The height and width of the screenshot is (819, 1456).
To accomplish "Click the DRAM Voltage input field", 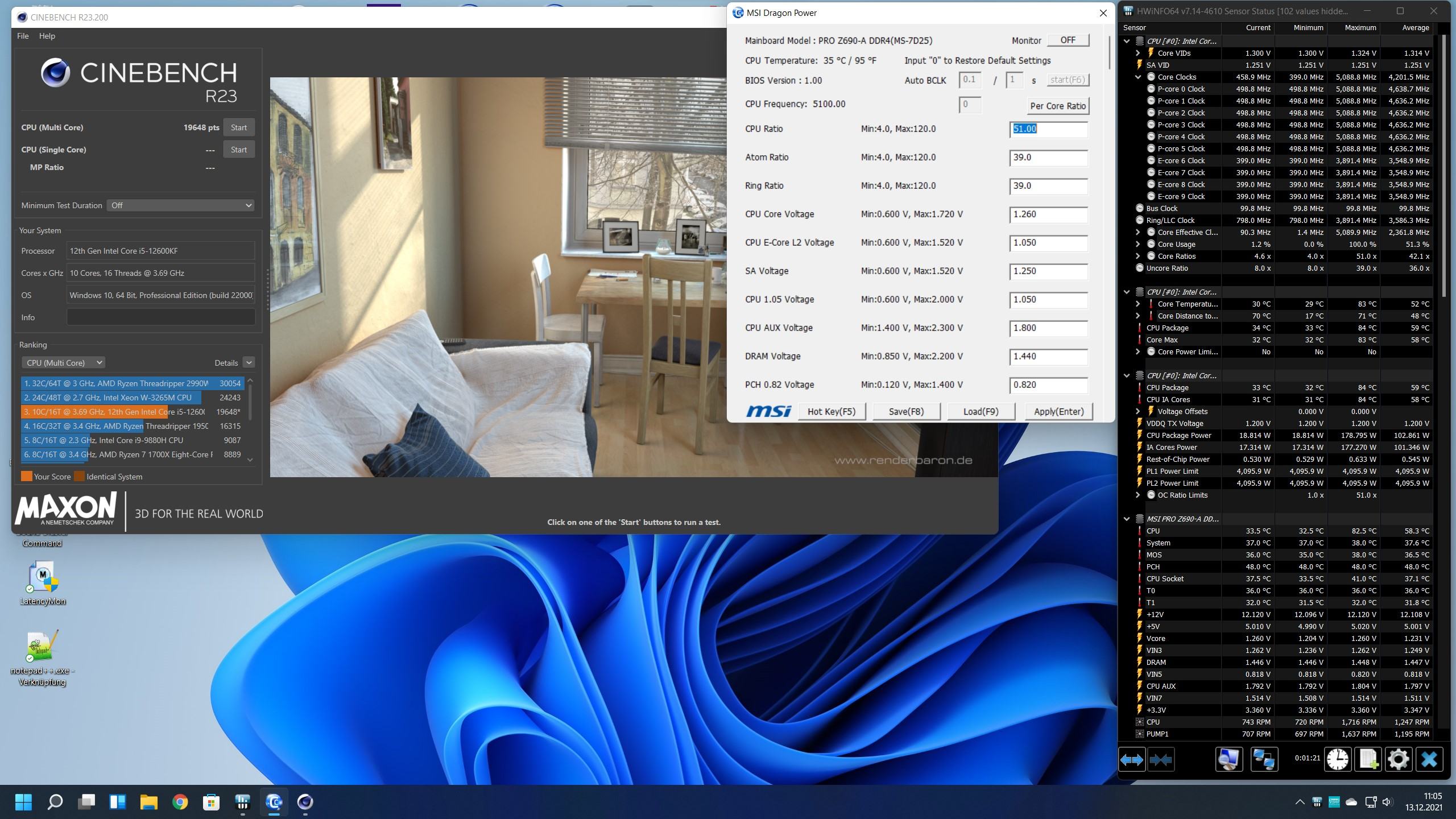I will point(1049,357).
